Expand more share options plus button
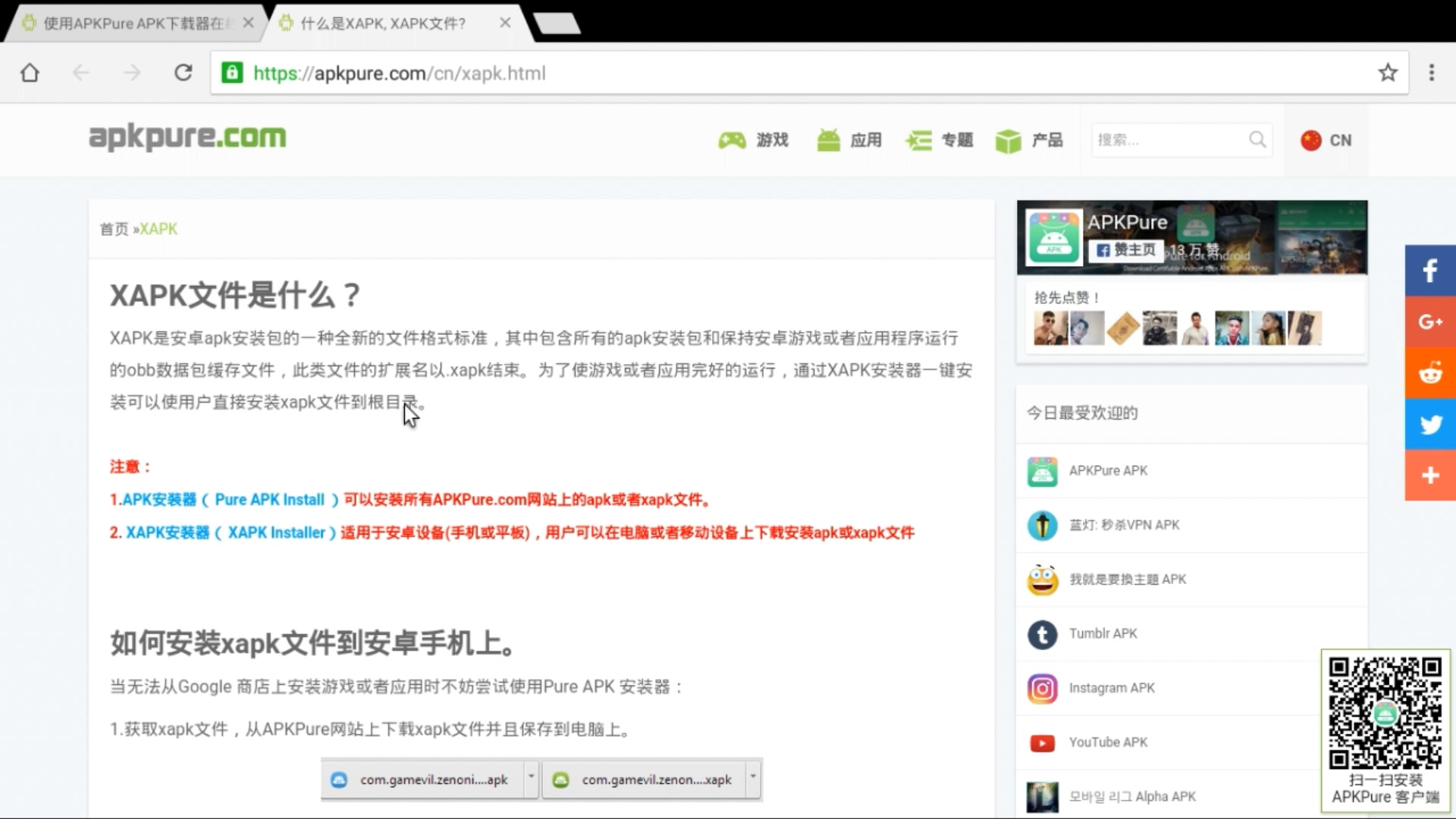This screenshot has height=819, width=1456. 1430,475
